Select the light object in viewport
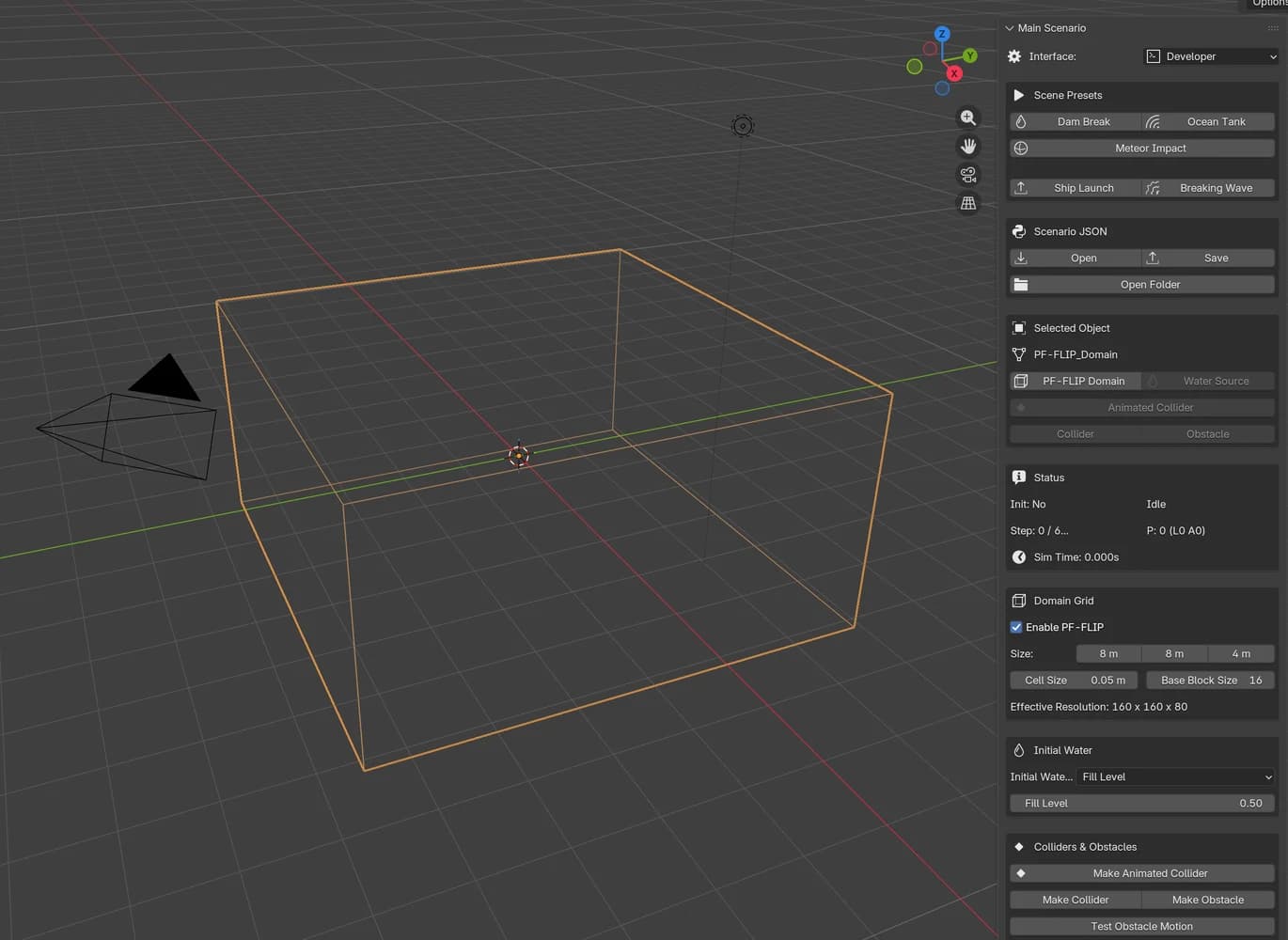The width and height of the screenshot is (1288, 940). [743, 126]
